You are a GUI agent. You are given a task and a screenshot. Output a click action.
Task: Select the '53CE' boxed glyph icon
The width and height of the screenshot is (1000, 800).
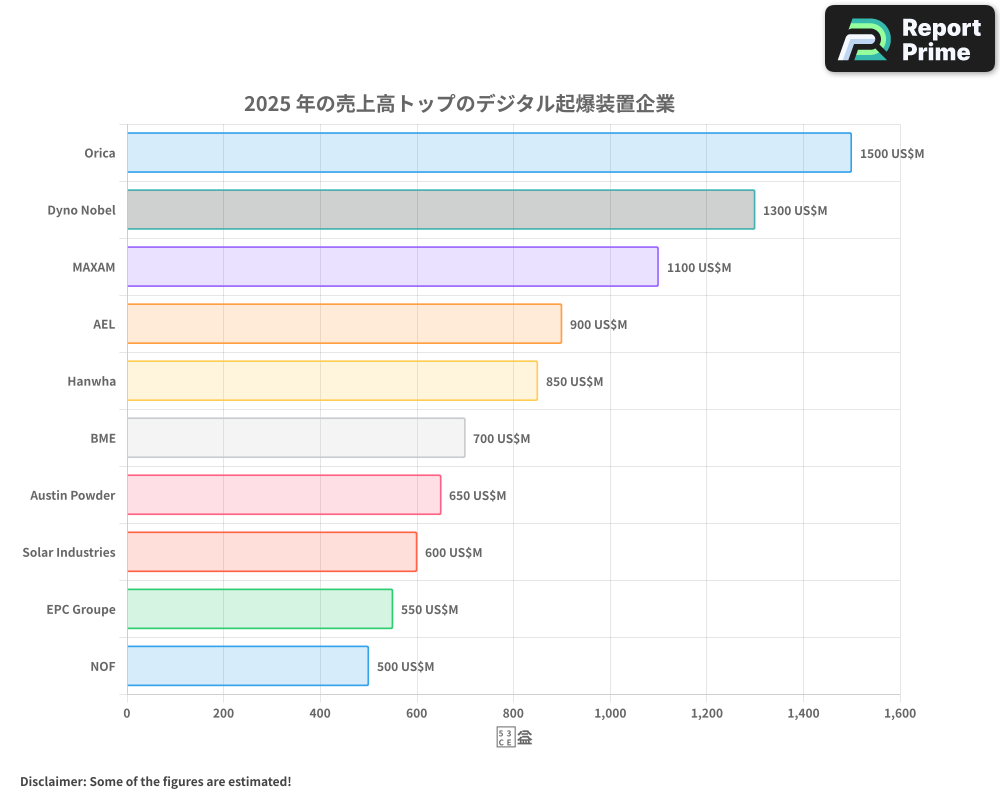pyautogui.click(x=504, y=735)
